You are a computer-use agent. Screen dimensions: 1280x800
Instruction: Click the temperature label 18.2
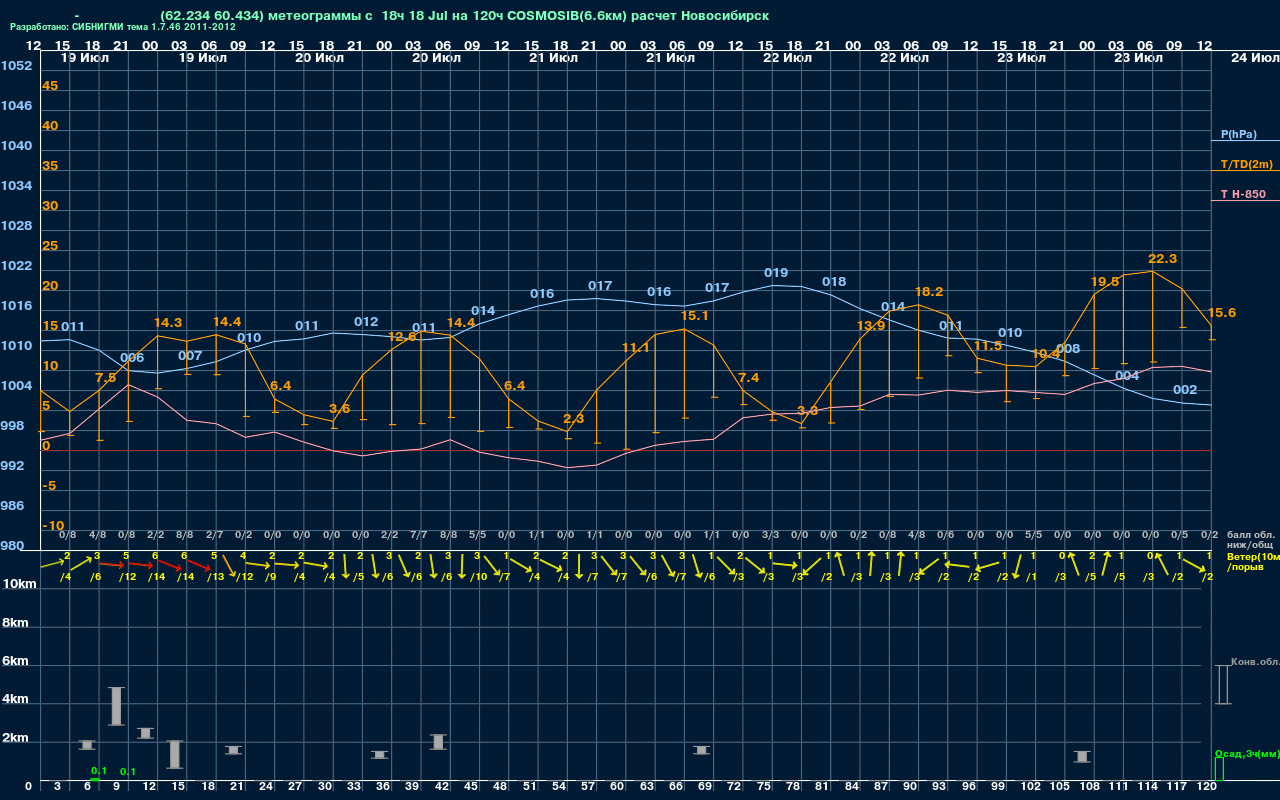[929, 292]
